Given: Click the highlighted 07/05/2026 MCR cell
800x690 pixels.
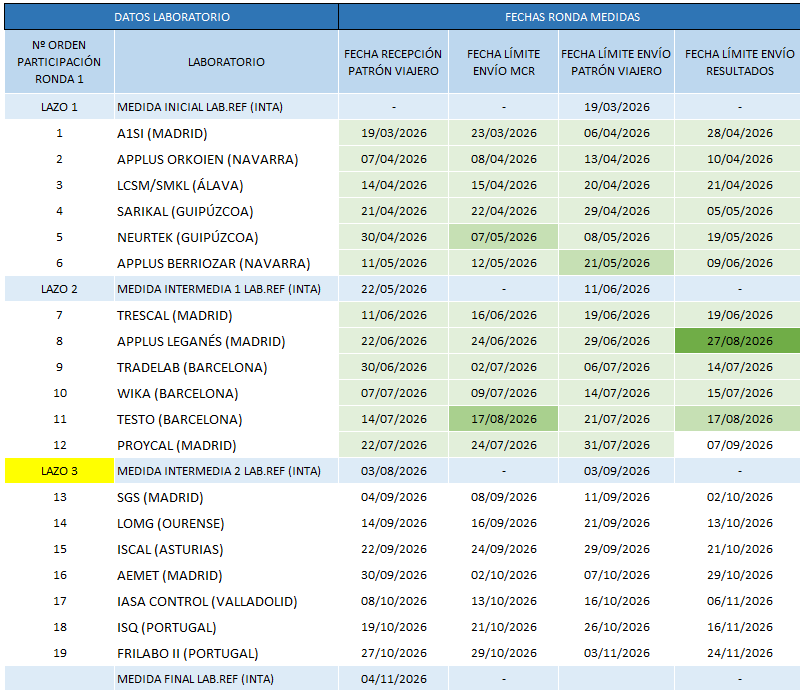Looking at the screenshot, I should (504, 237).
